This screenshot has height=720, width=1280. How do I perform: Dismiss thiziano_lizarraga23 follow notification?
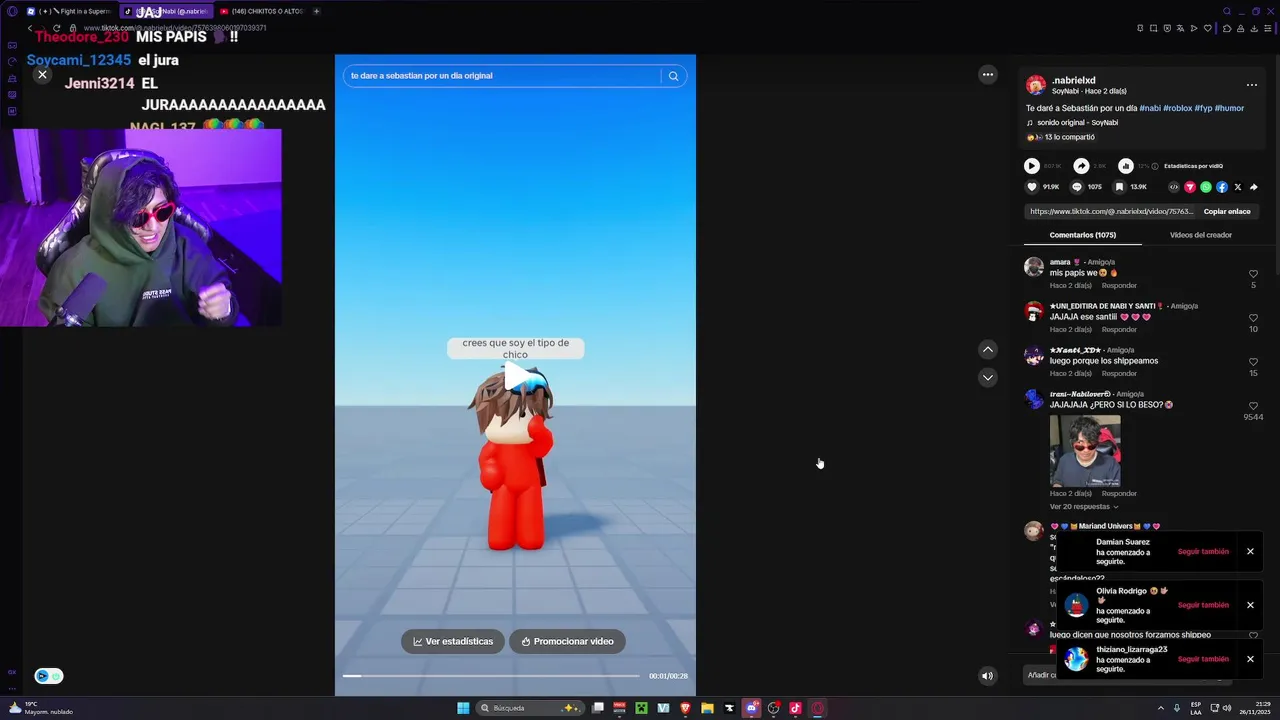[x=1250, y=659]
